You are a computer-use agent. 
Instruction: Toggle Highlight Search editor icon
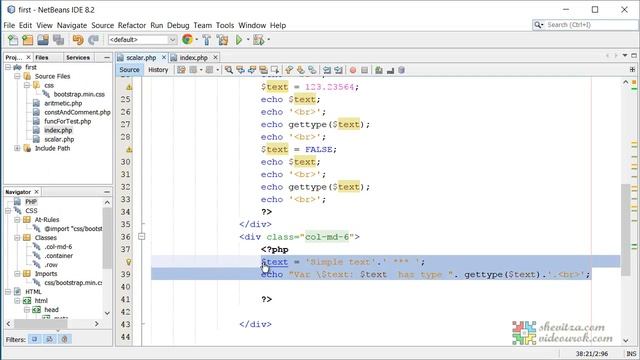pyautogui.click(x=263, y=70)
